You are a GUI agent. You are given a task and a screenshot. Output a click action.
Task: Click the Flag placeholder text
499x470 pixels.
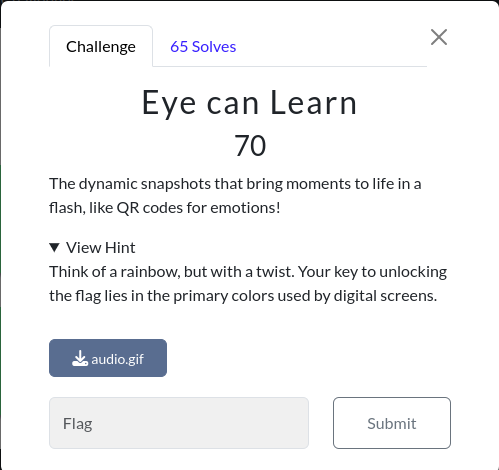[78, 424]
